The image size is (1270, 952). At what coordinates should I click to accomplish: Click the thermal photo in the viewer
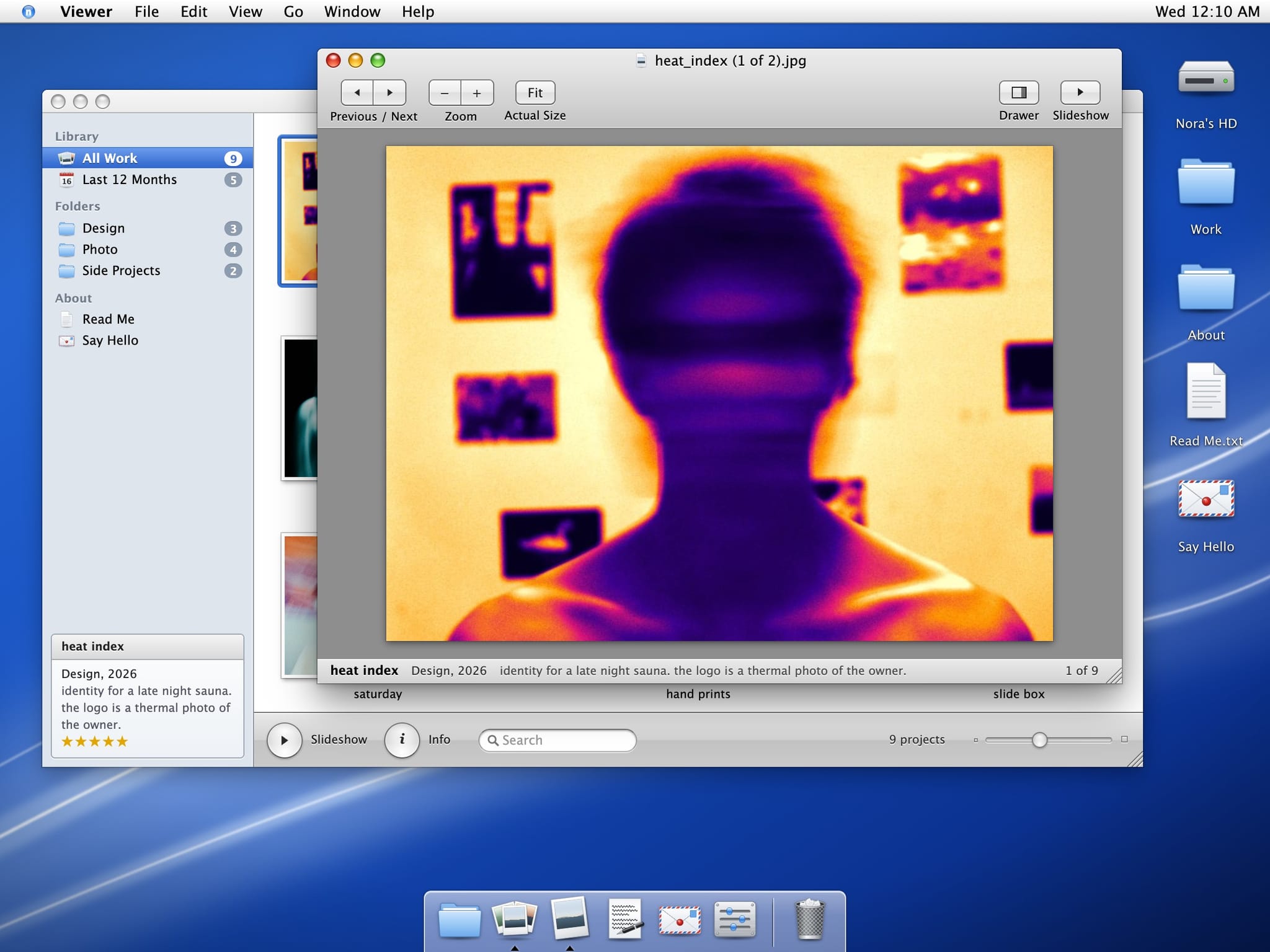click(x=719, y=394)
